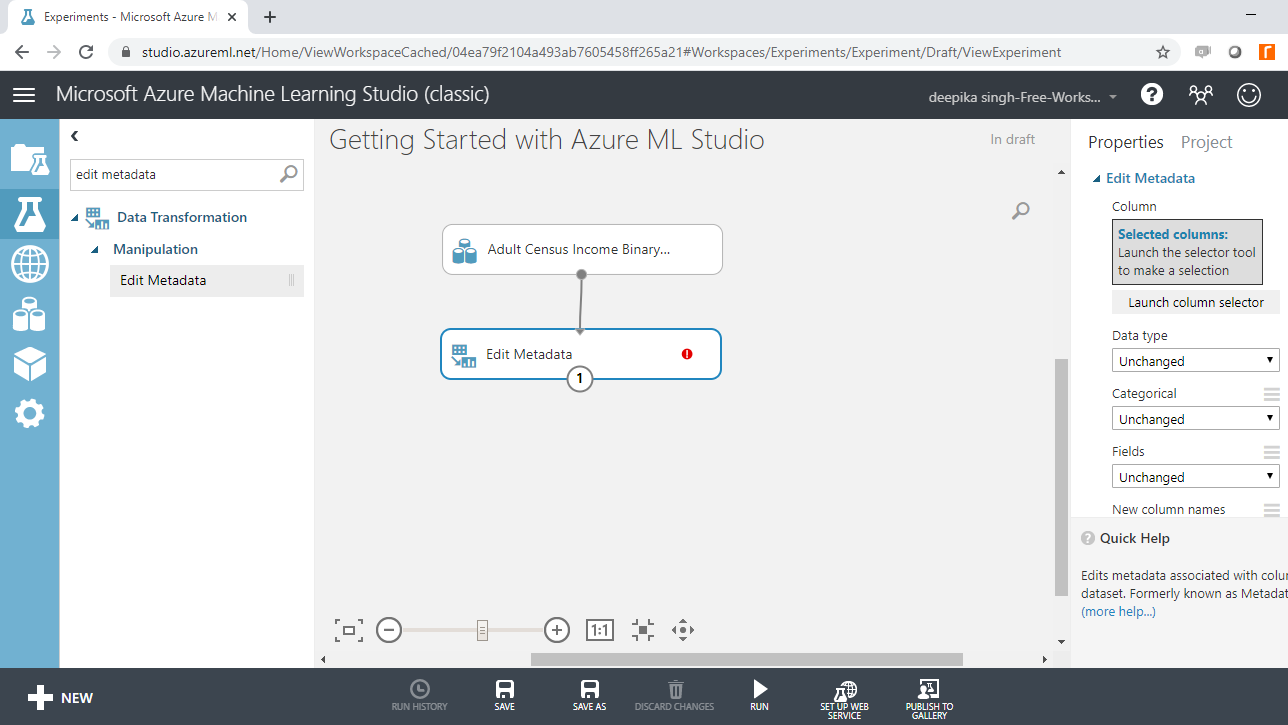Select the Adult Census Income Binary module

[582, 250]
